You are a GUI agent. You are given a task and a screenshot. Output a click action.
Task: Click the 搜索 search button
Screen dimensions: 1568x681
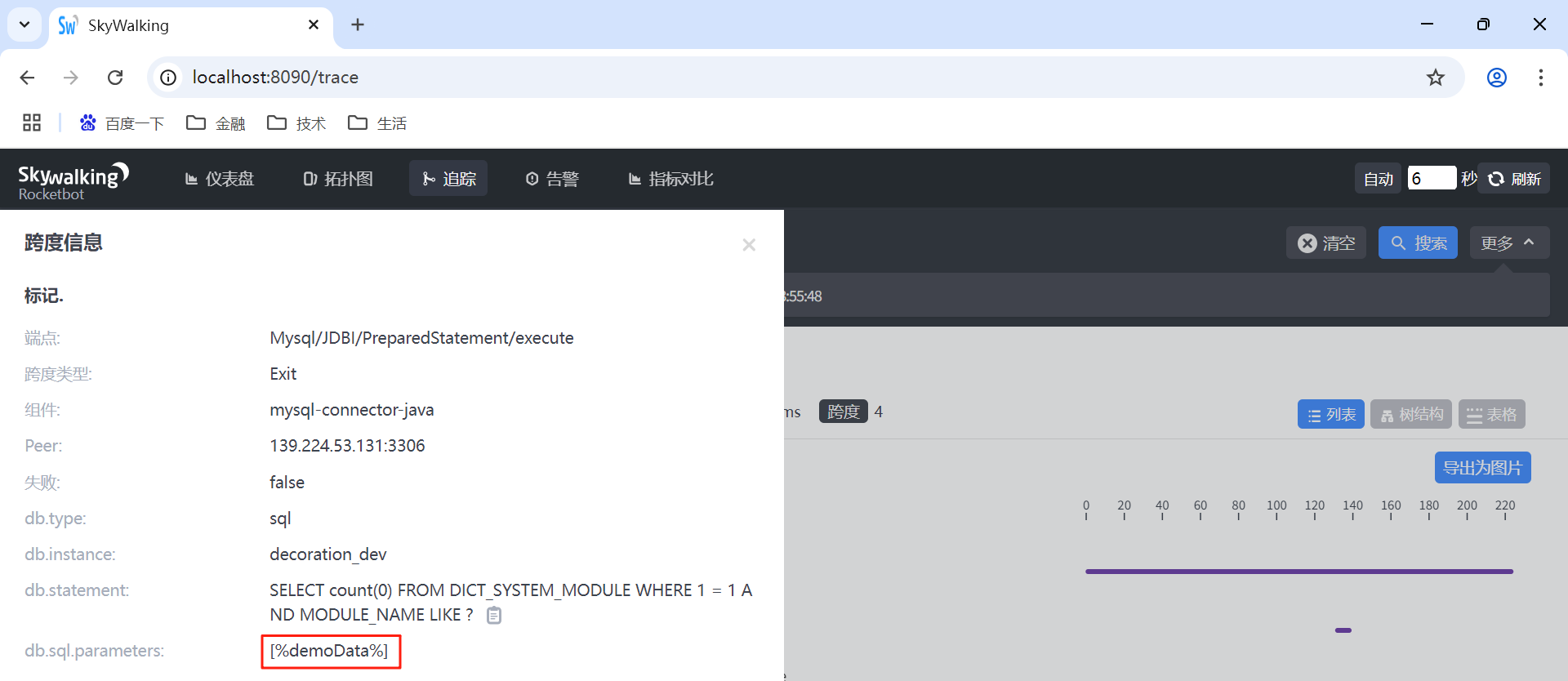1418,243
